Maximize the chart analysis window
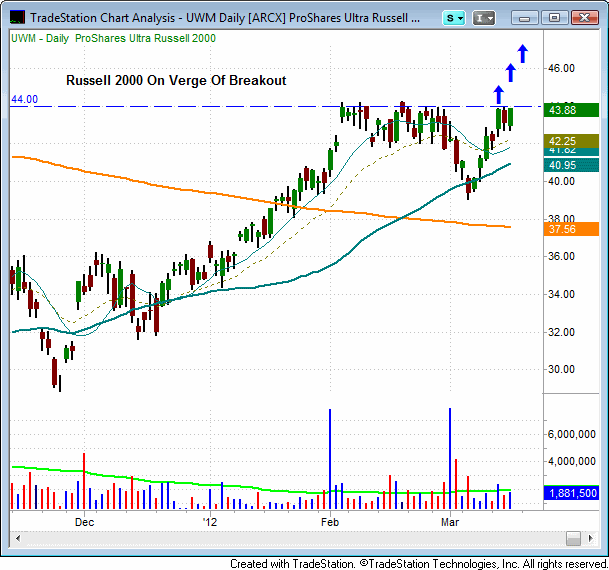The width and height of the screenshot is (609, 570). coord(553,17)
